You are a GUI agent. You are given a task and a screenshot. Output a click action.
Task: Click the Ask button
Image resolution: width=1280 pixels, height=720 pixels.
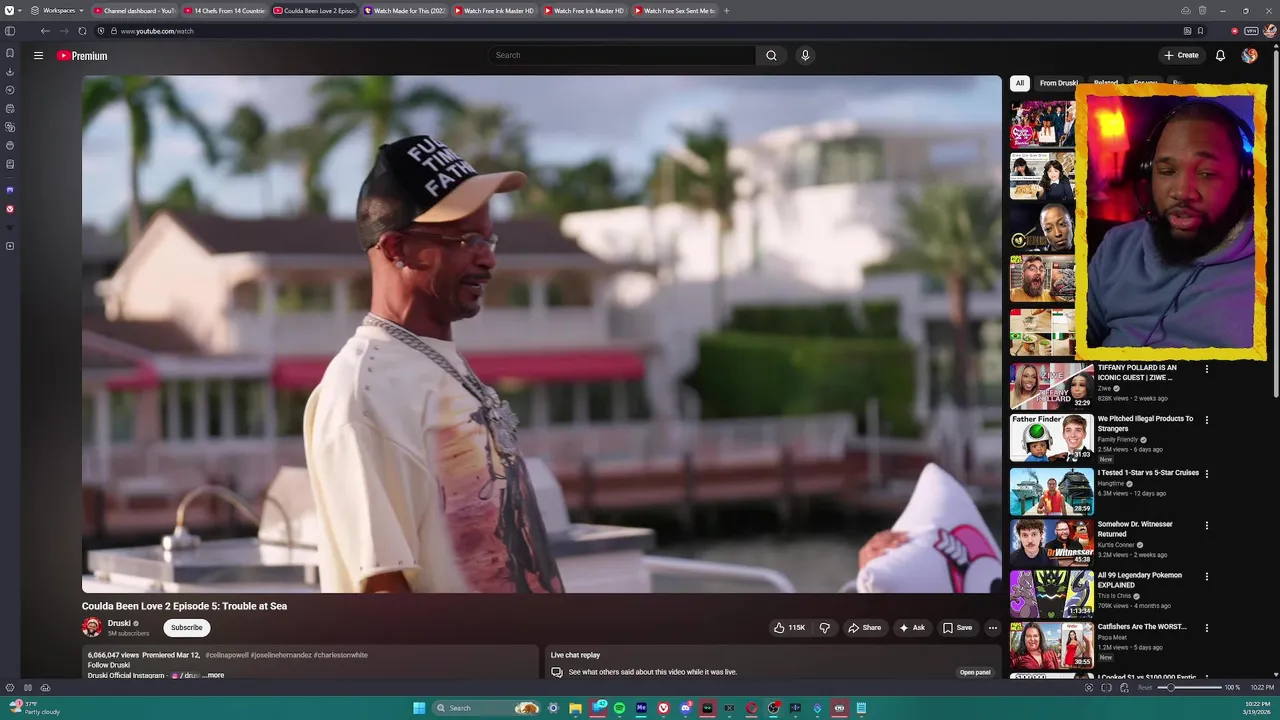tap(912, 628)
